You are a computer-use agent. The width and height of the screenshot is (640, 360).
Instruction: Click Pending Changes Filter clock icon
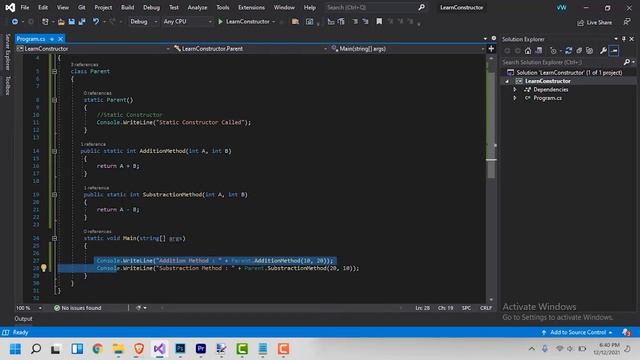tap(553, 51)
